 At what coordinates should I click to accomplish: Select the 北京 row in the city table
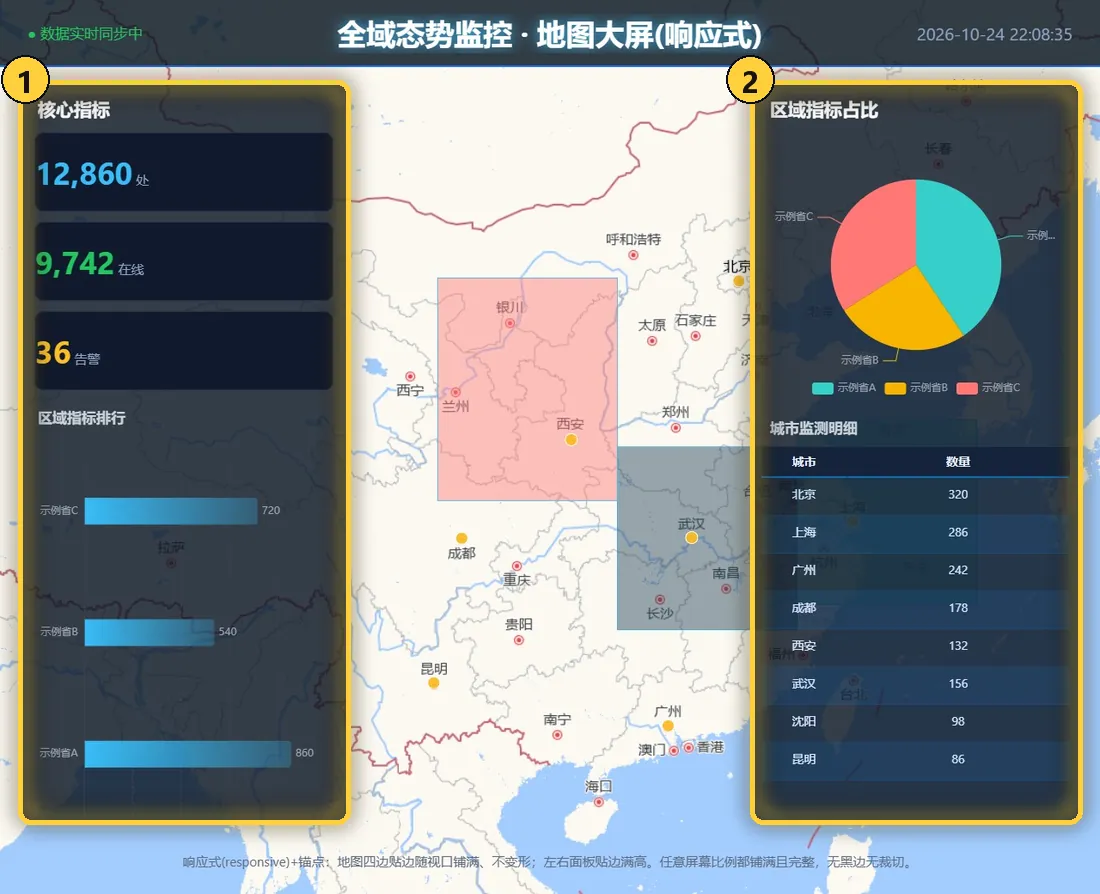coord(915,495)
